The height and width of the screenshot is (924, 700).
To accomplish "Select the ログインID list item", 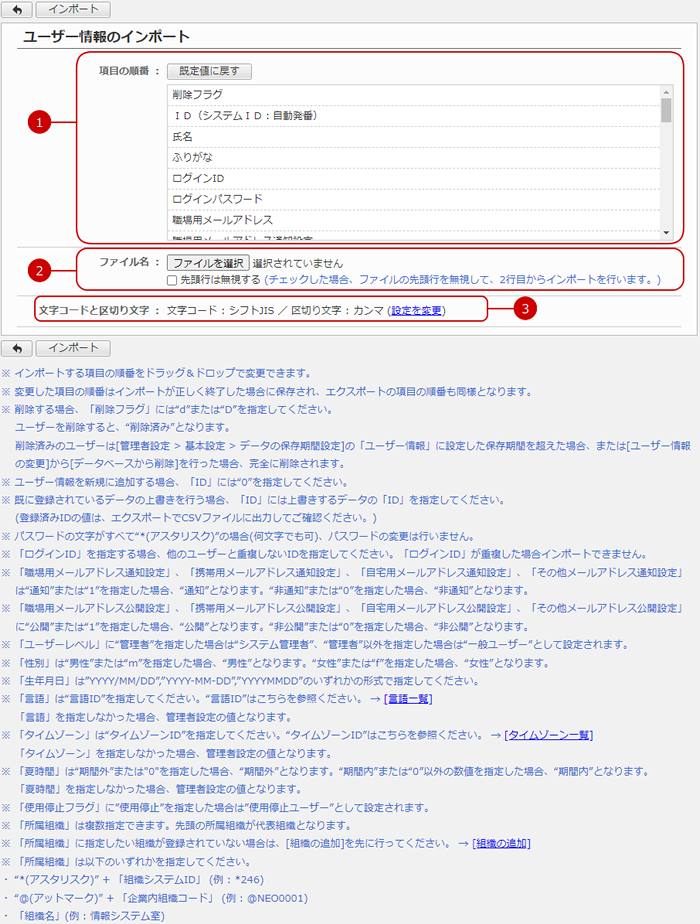I will (x=414, y=179).
